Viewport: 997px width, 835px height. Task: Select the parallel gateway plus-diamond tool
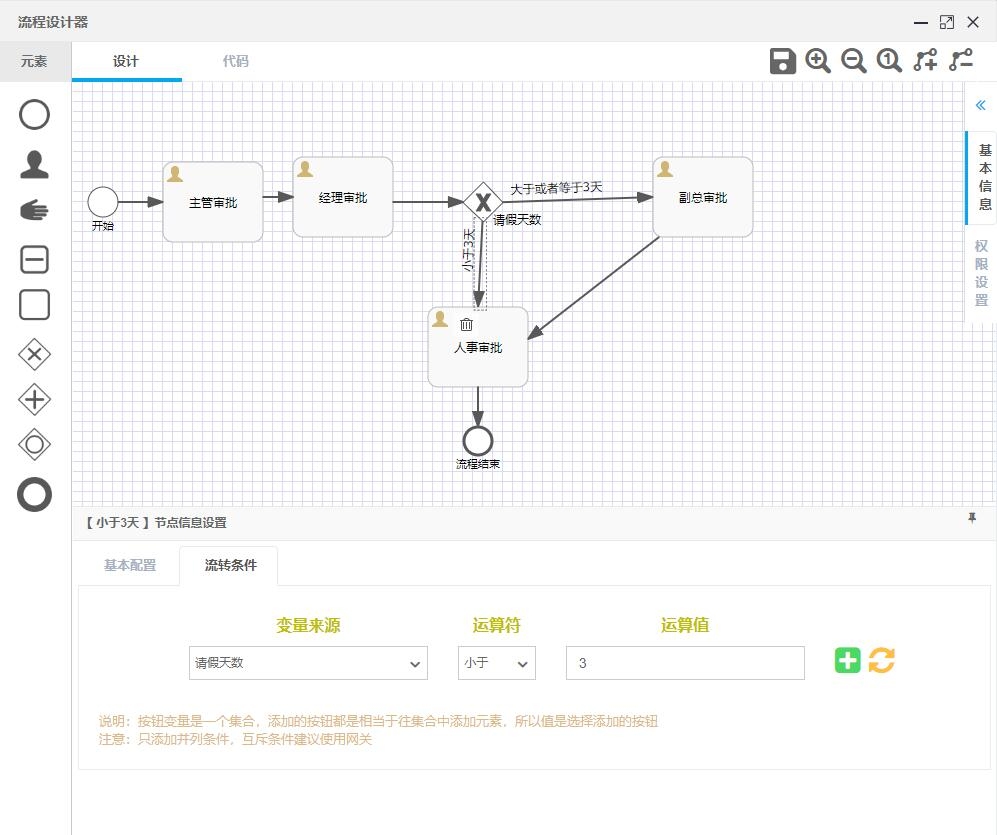(x=34, y=399)
